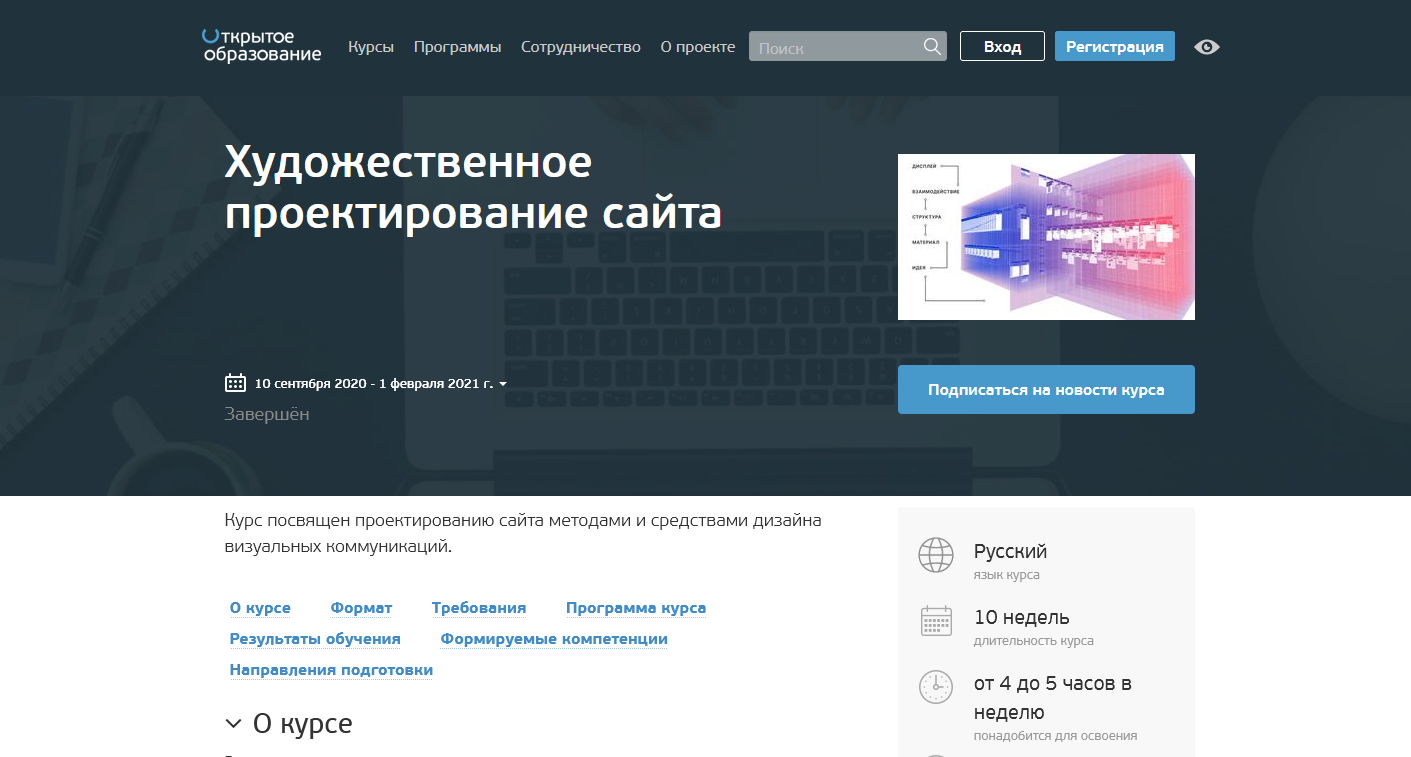This screenshot has width=1411, height=757.
Task: Click the Регистрация button
Action: coord(1114,45)
